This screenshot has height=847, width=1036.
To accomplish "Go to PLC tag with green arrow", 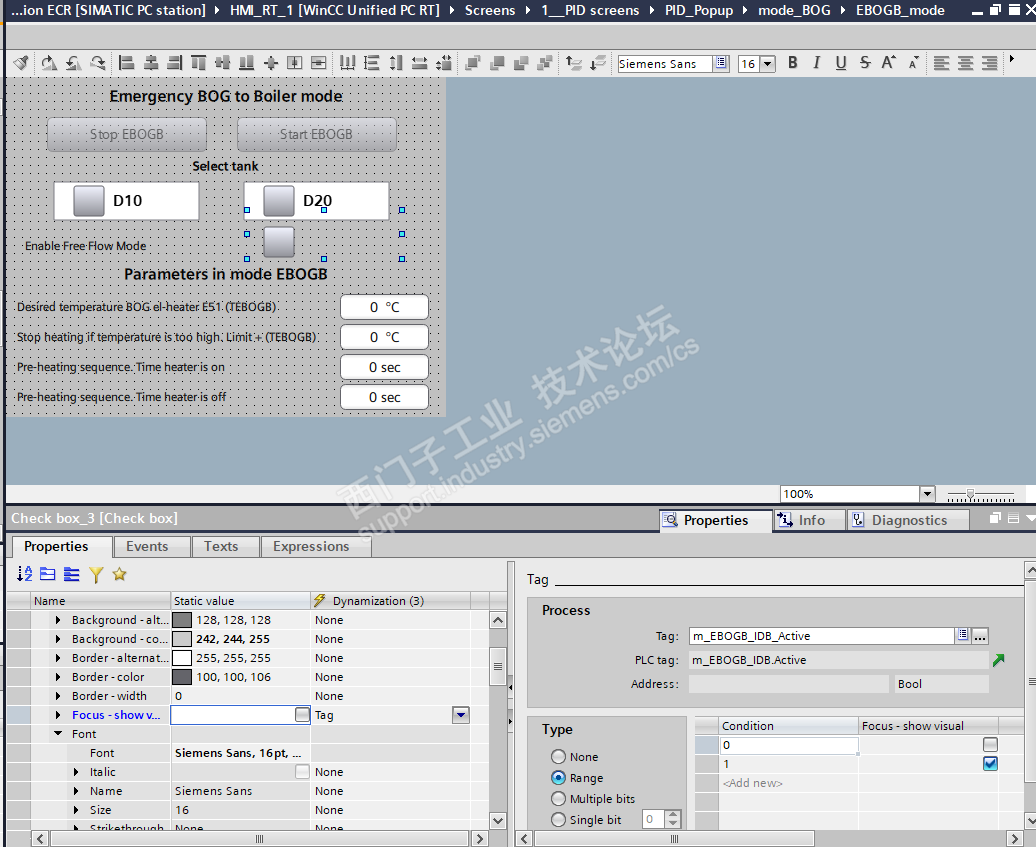I will pos(998,659).
